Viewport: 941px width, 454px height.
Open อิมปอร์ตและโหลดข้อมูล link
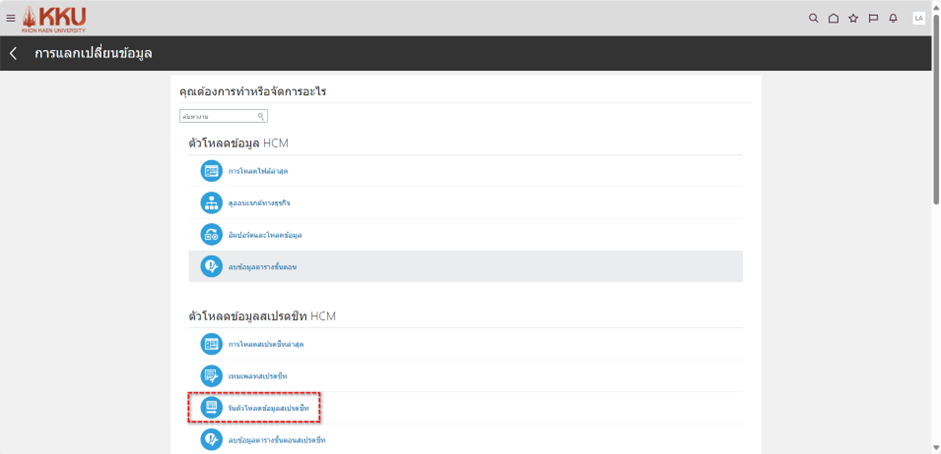click(x=264, y=235)
